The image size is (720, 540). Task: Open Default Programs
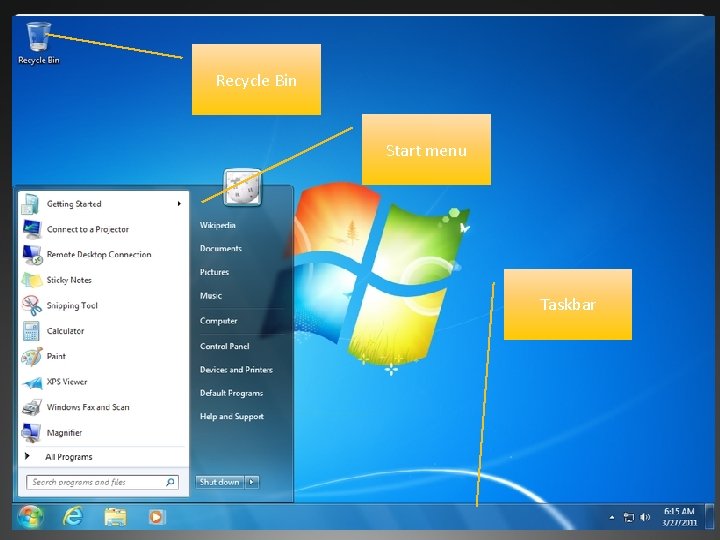(x=231, y=393)
